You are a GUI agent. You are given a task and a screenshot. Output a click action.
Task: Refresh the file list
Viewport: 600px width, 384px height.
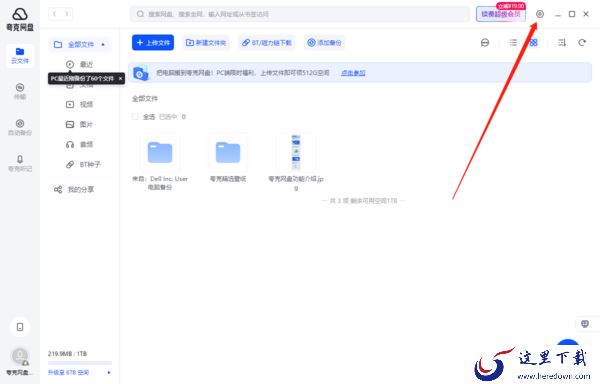pyautogui.click(x=582, y=42)
